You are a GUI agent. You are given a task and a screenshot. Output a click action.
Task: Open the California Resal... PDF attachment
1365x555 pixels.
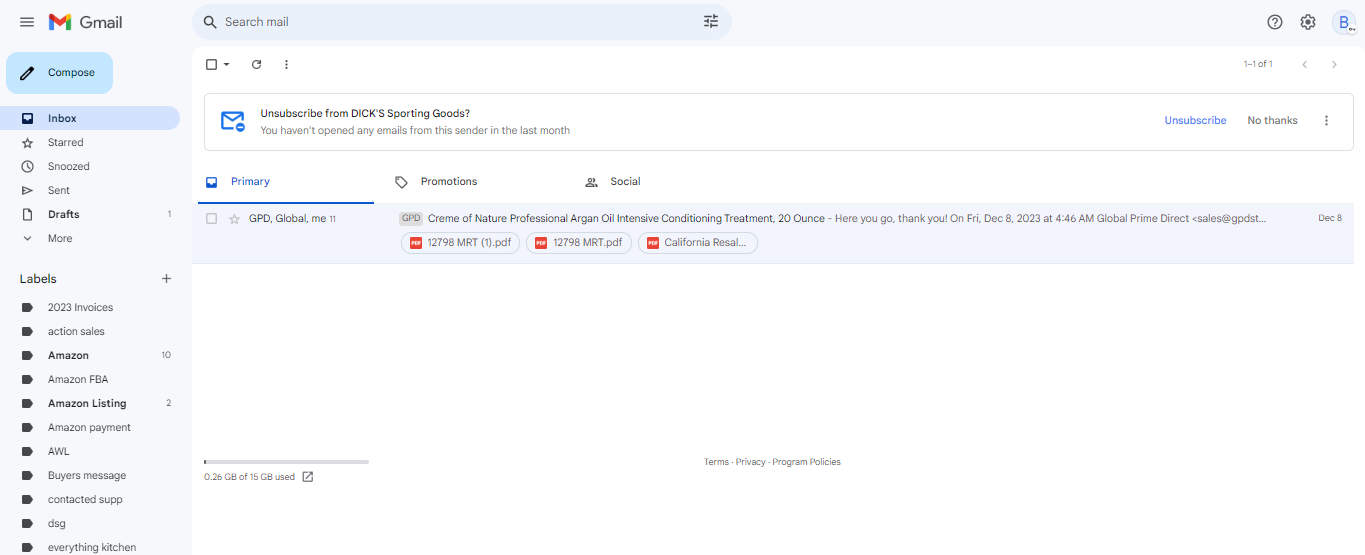tap(698, 242)
